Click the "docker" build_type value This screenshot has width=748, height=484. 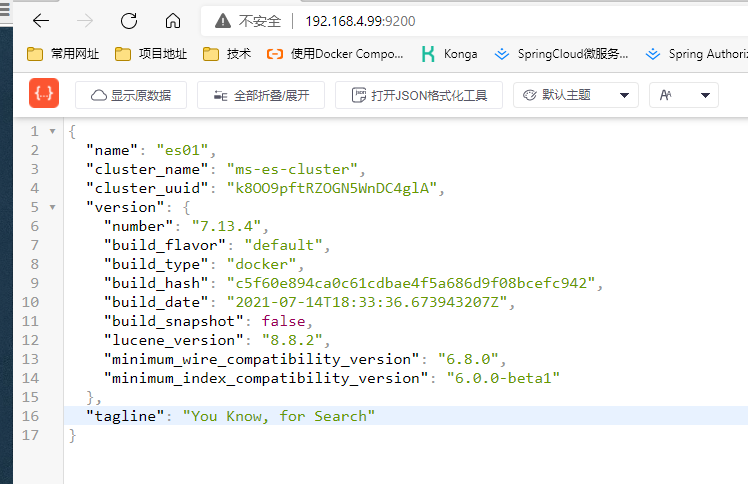pyautogui.click(x=261, y=264)
